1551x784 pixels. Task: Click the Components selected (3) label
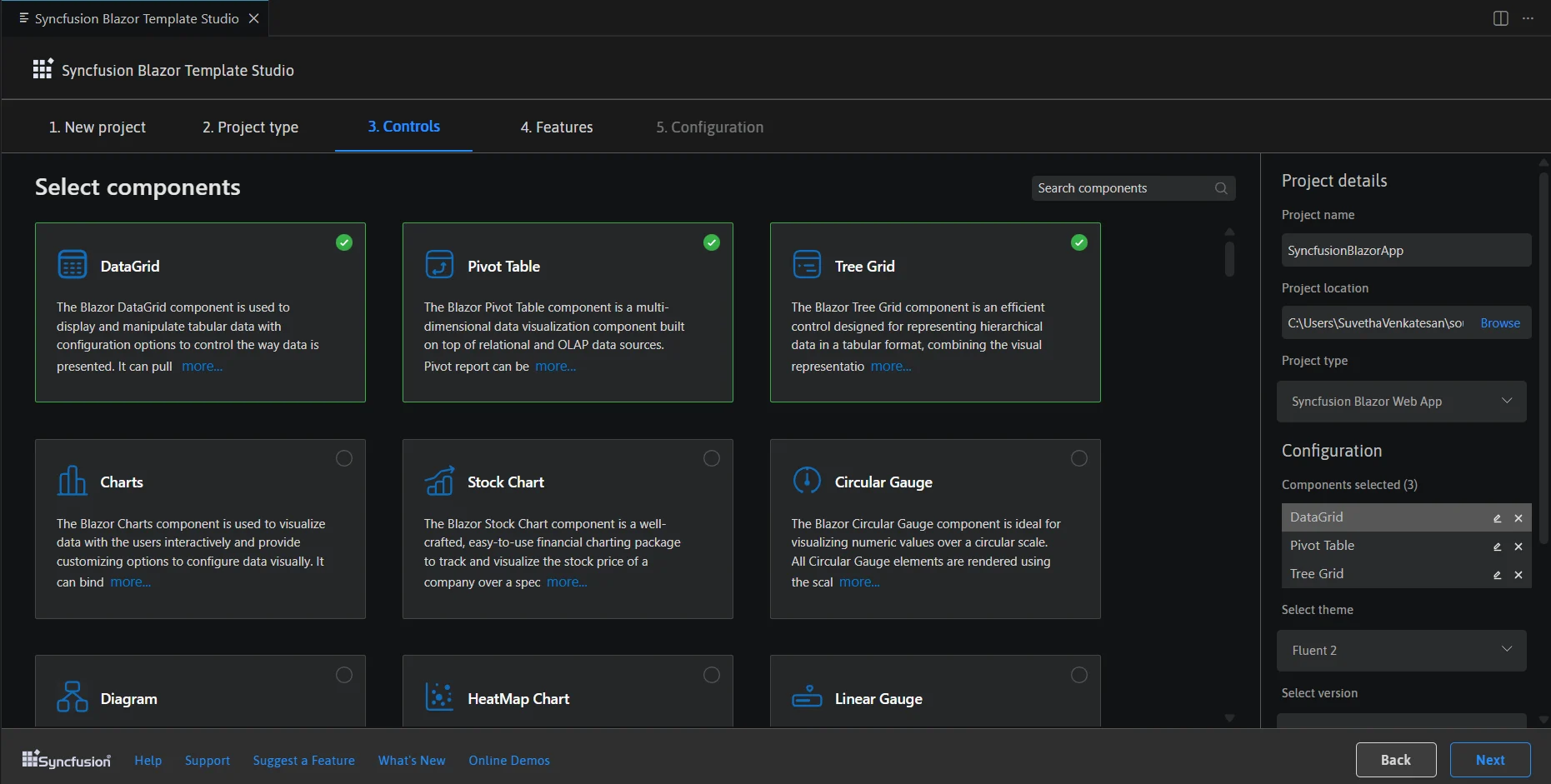1349,485
